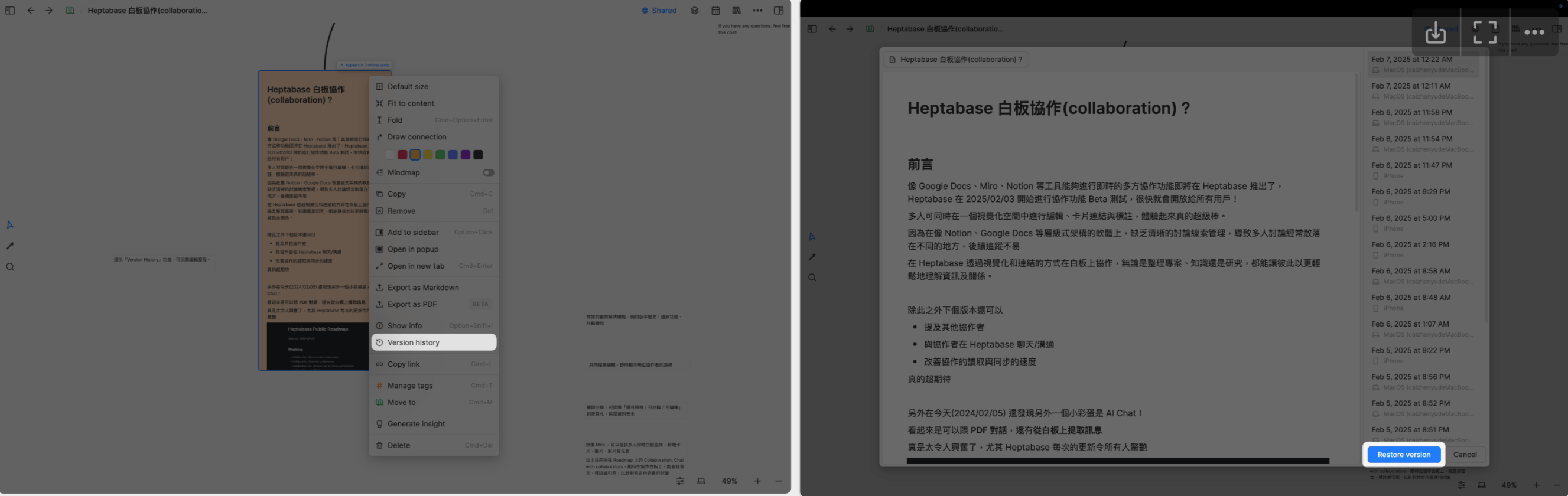Select version Feb 6, 2025 at 11:58 PM
This screenshot has height=496, width=1568.
[1423, 118]
